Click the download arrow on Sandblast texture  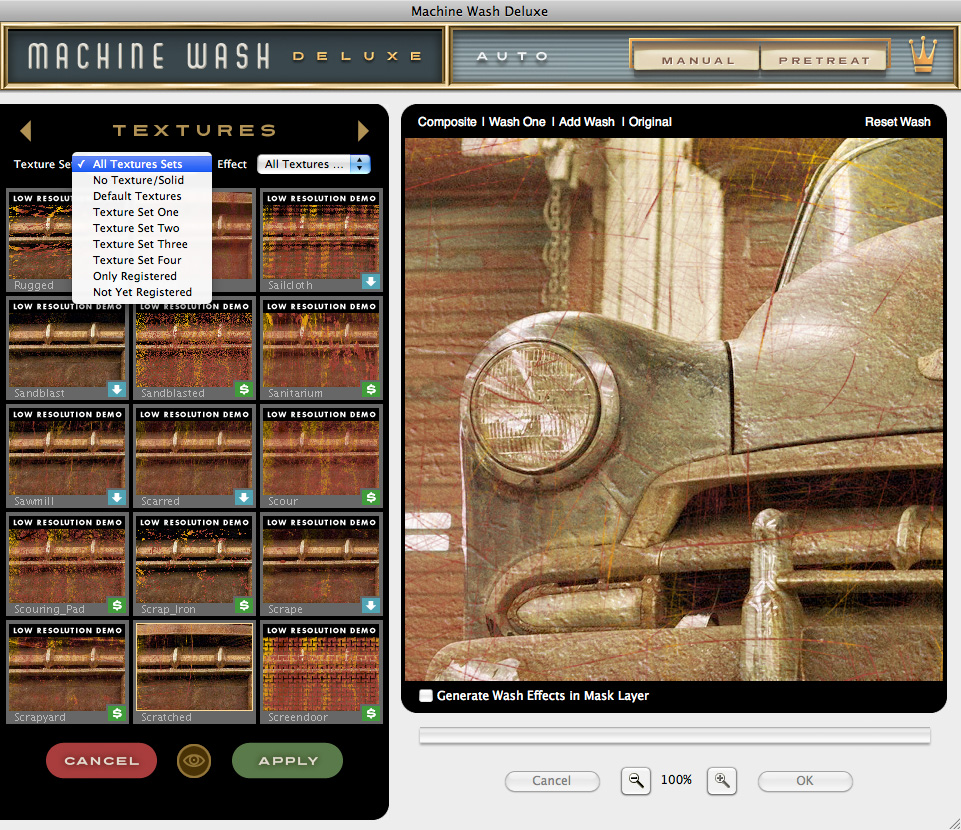click(x=116, y=389)
